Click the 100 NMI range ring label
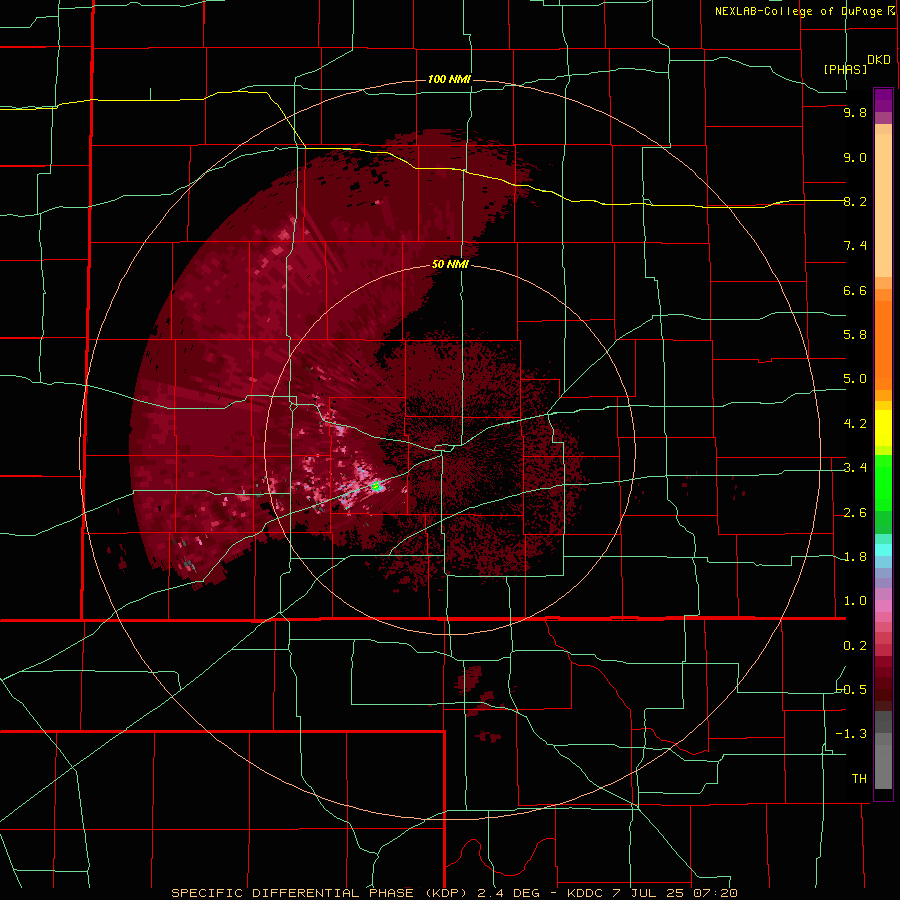Screen dimensions: 900x900 coord(449,79)
